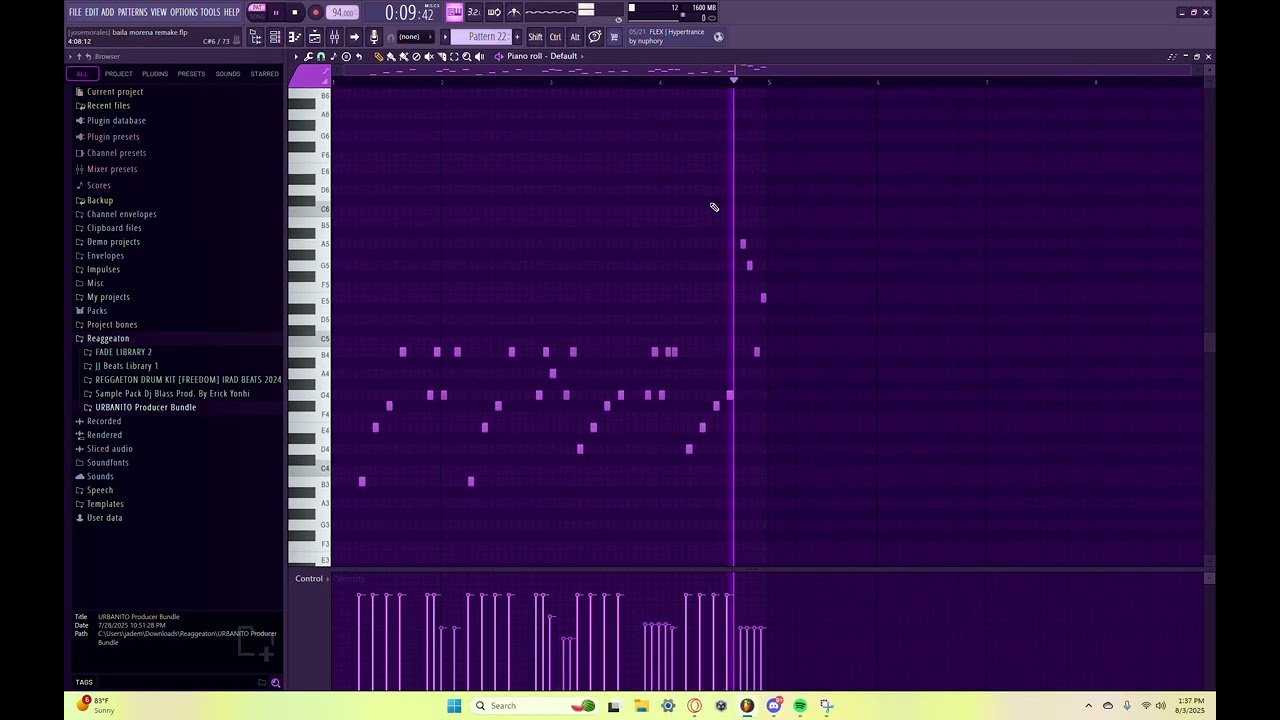
Task: Toggle the 3-2-1 countdown before recording
Action: point(474,12)
